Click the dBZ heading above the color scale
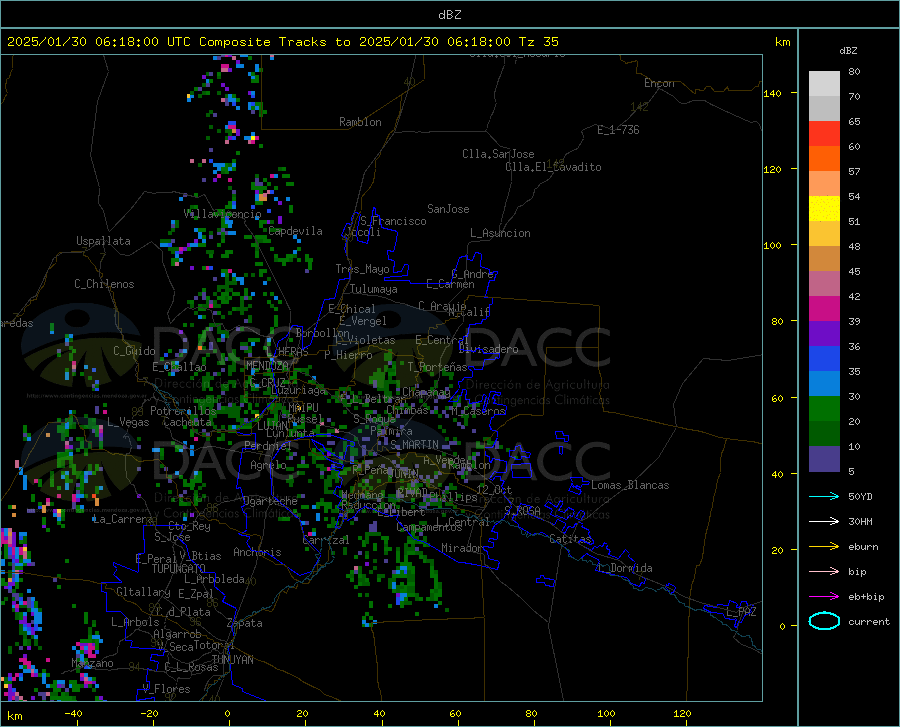The height and width of the screenshot is (727, 900). tap(848, 50)
